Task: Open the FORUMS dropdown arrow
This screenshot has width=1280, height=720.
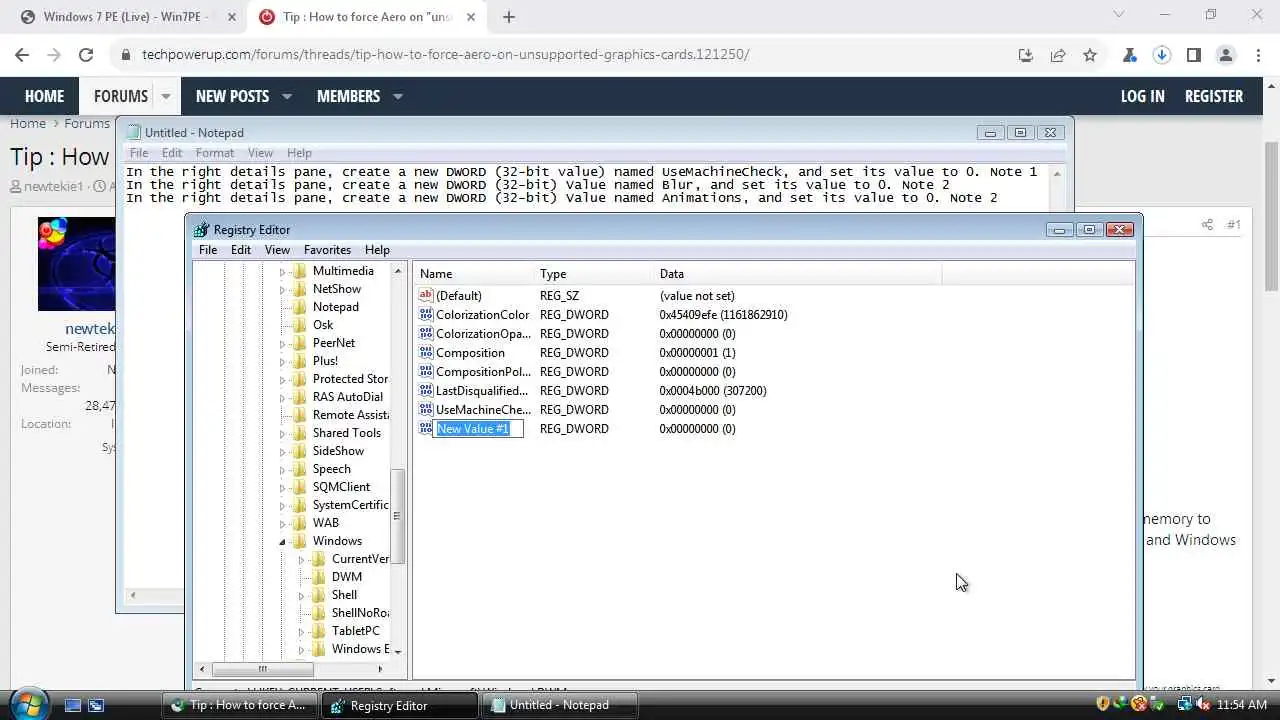Action: [166, 96]
